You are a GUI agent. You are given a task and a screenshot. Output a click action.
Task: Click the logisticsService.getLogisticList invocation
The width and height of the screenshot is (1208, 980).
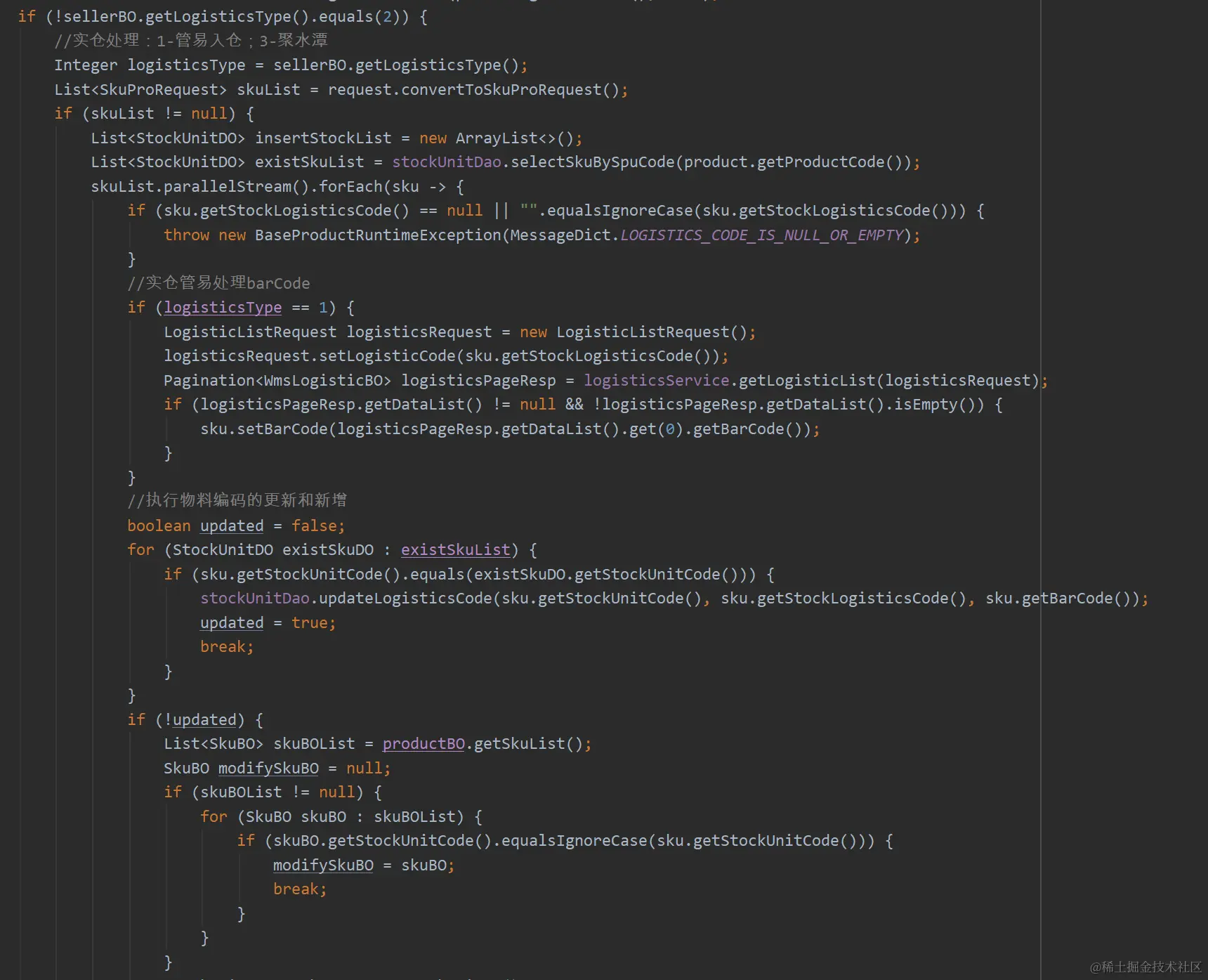click(815, 380)
